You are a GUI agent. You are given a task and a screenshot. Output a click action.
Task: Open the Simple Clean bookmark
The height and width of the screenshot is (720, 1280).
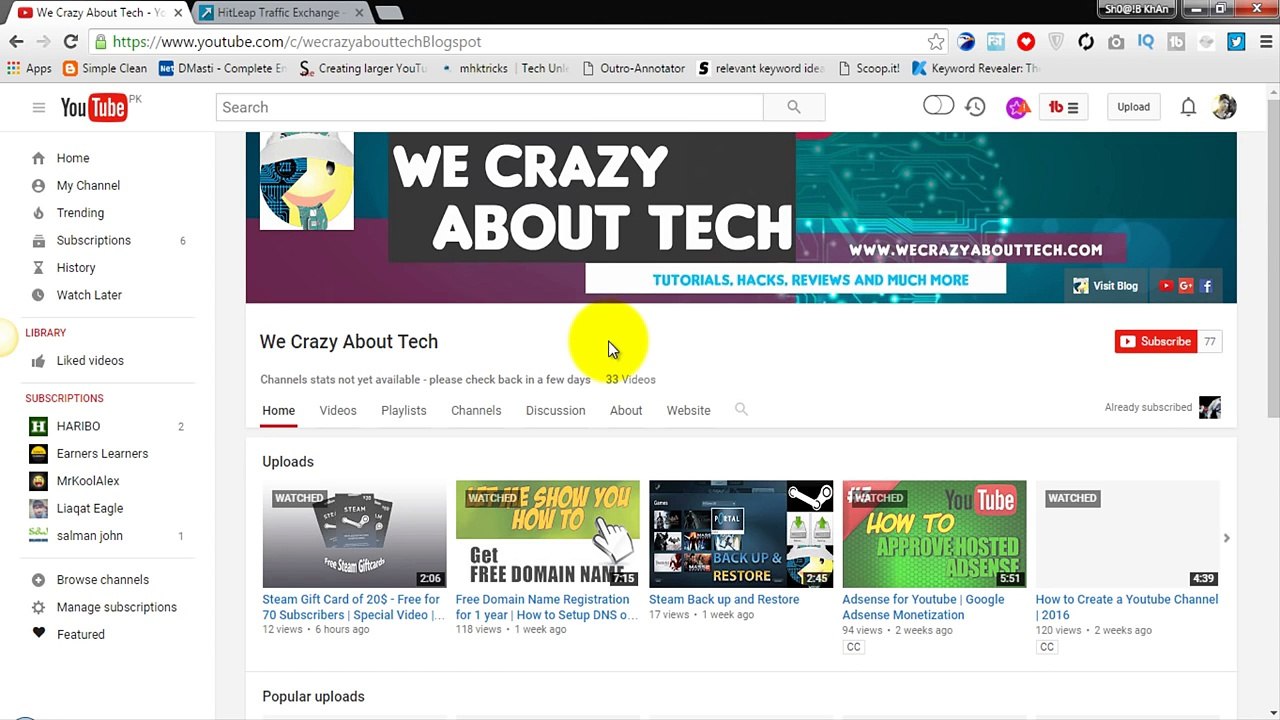pos(105,68)
